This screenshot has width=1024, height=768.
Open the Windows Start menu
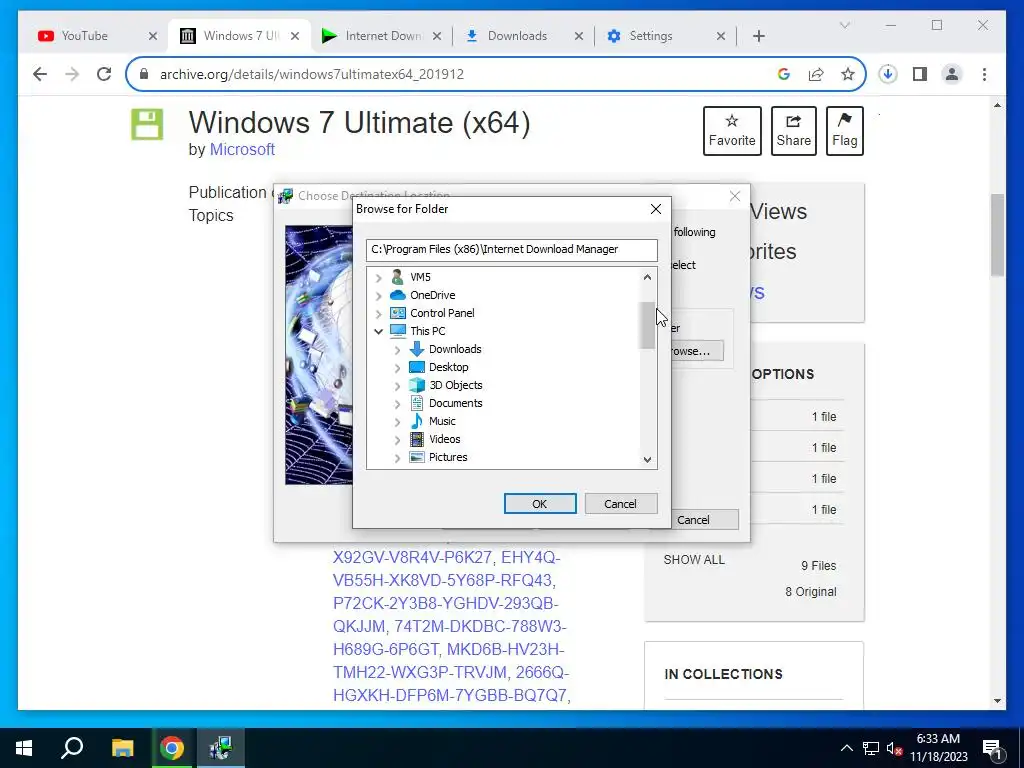pyautogui.click(x=24, y=748)
